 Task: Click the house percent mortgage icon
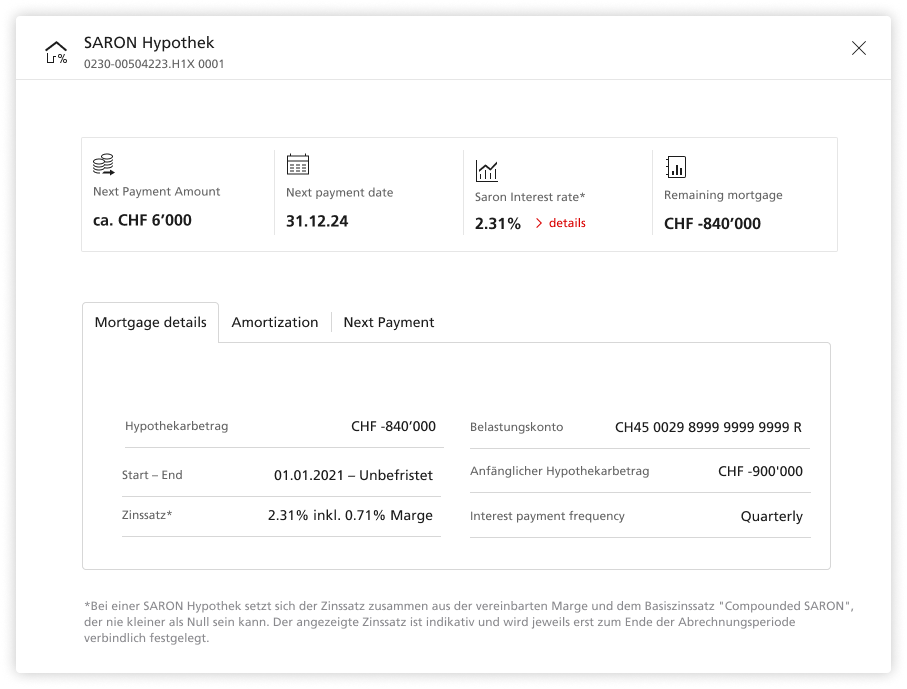pos(56,53)
